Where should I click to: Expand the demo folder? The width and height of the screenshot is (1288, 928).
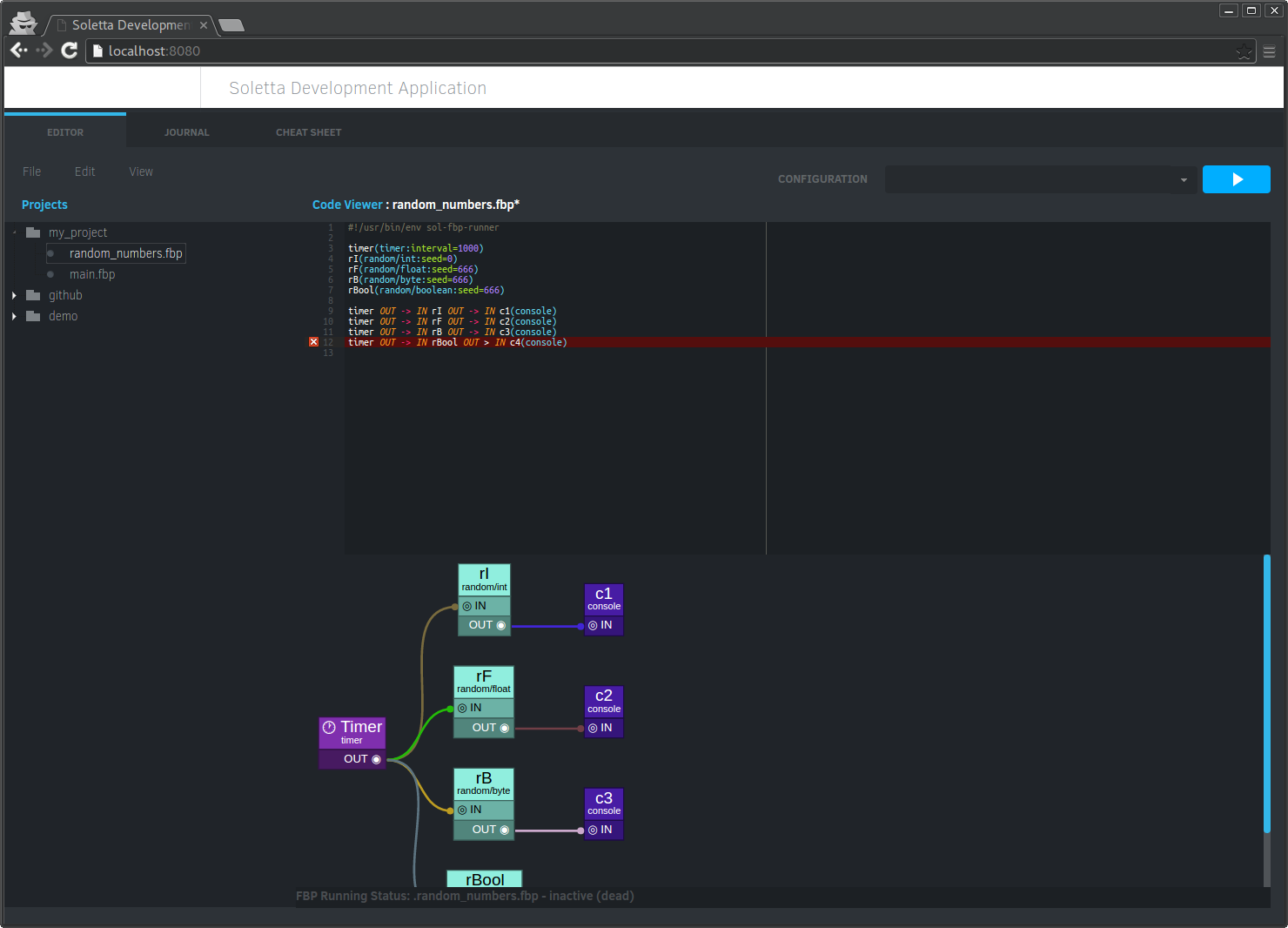click(x=14, y=316)
